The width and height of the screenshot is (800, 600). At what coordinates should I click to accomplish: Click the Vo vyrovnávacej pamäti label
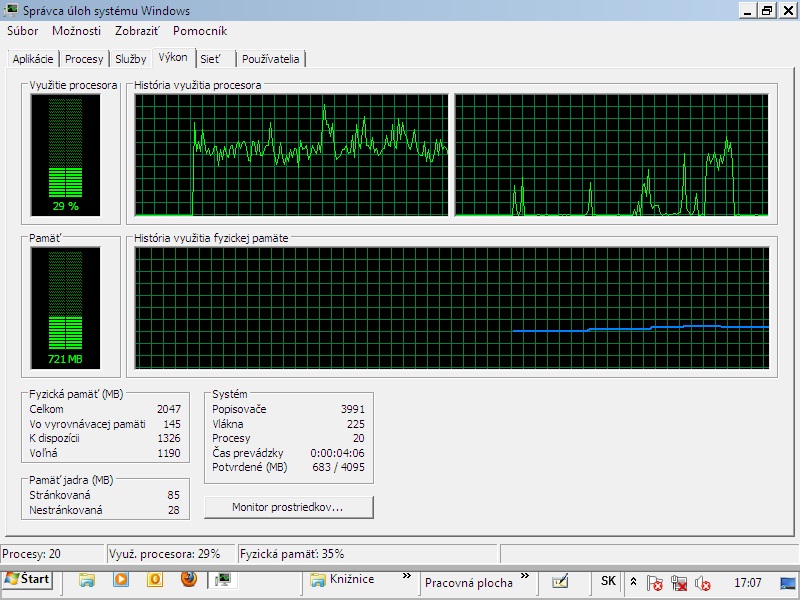[87, 424]
